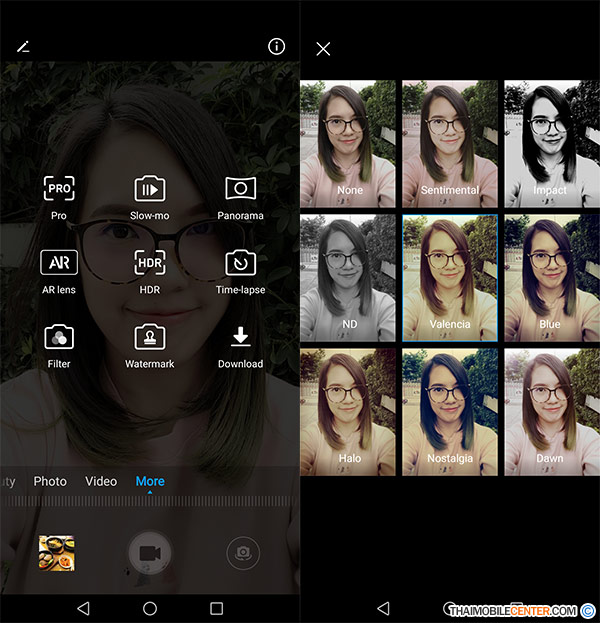The height and width of the screenshot is (623, 600).
Task: Switch to the Photo tab
Action: coord(50,481)
